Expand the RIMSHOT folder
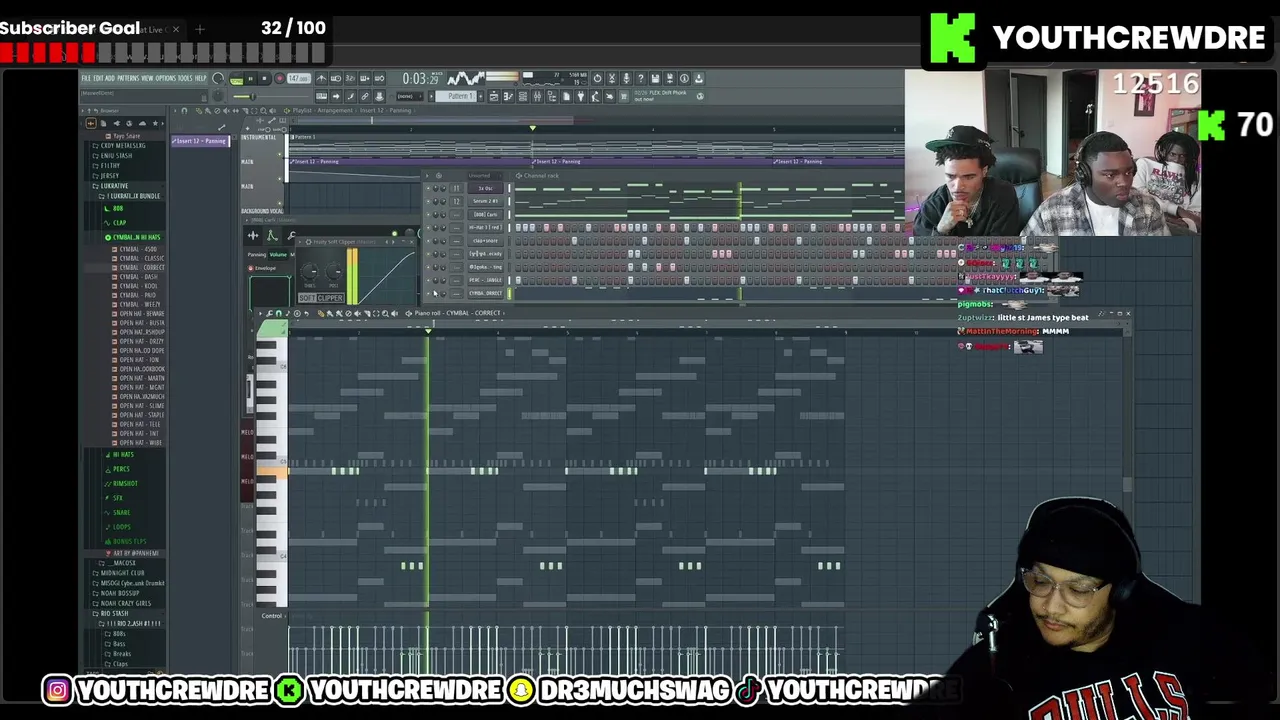Image resolution: width=1280 pixels, height=720 pixels. pyautogui.click(x=121, y=484)
